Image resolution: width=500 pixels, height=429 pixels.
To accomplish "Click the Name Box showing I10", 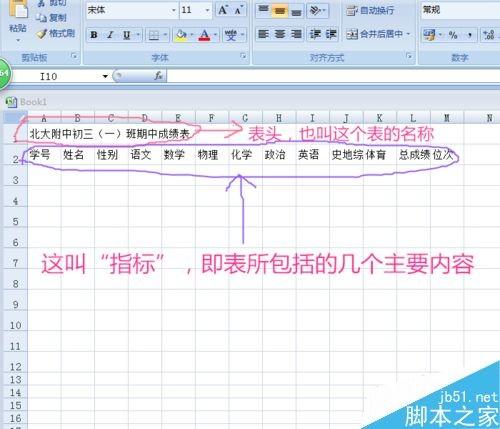I will (x=57, y=77).
